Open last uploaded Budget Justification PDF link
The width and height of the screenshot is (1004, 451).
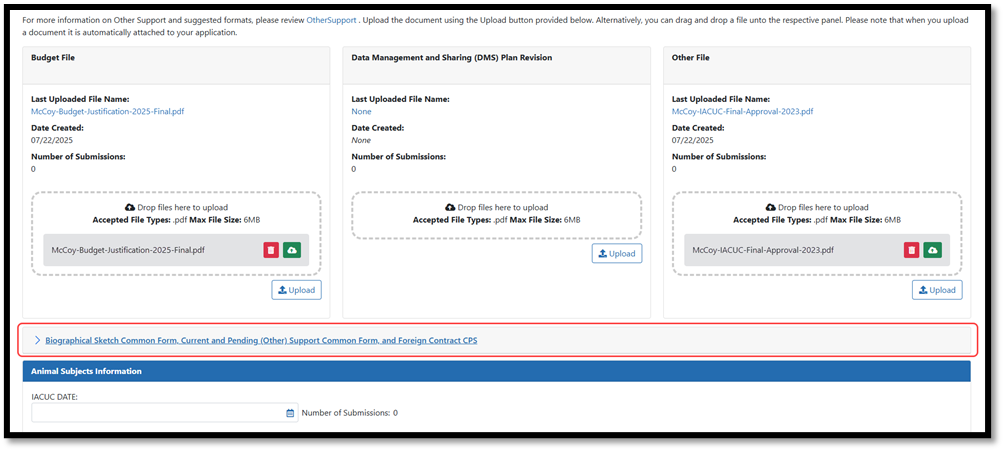coord(108,111)
